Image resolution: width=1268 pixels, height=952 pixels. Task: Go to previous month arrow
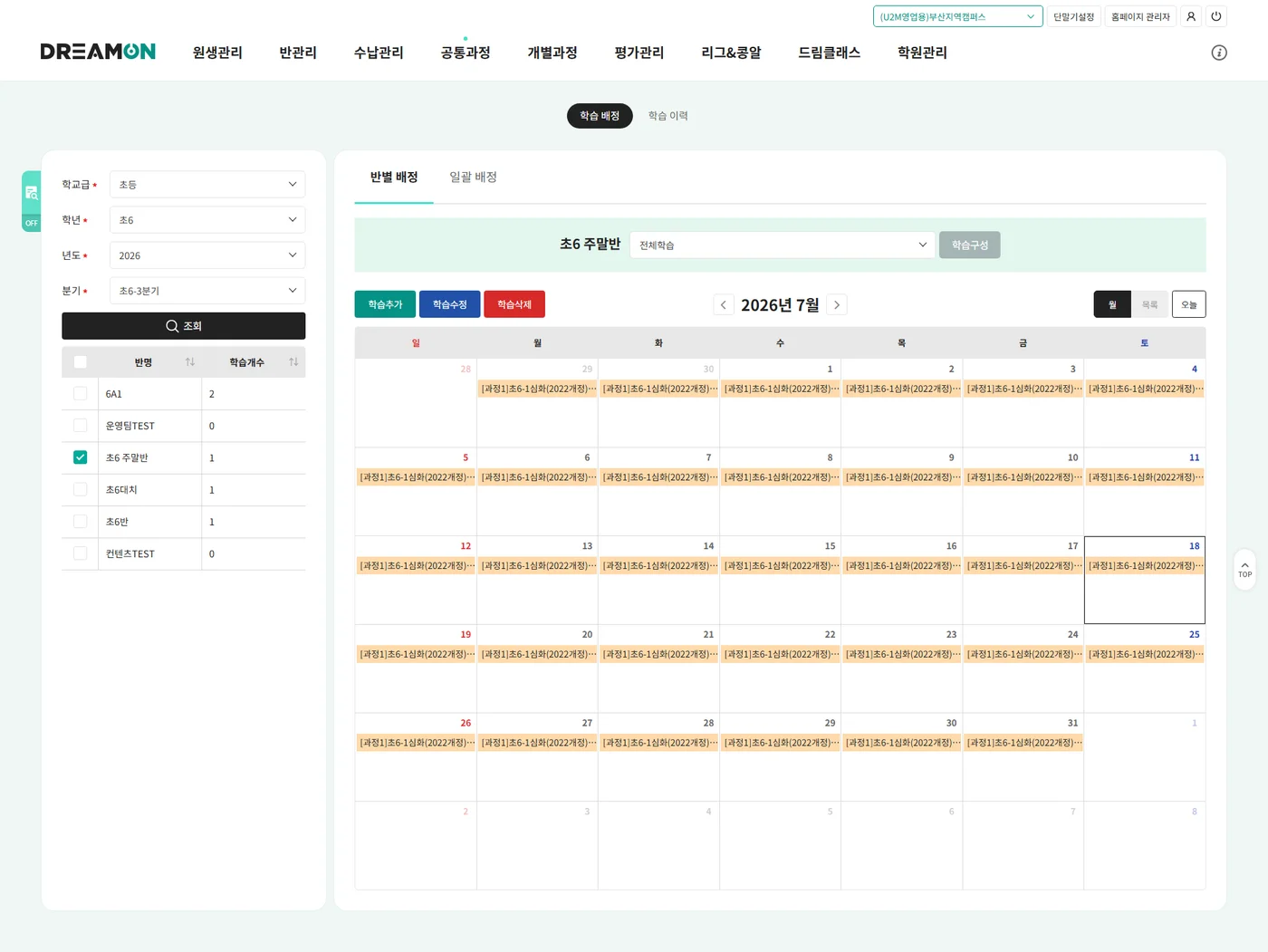(x=723, y=305)
